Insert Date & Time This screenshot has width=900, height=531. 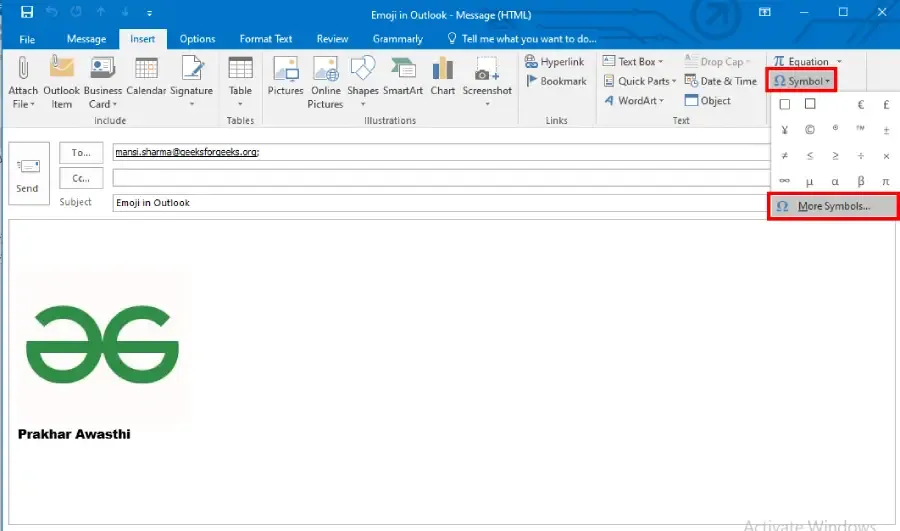pyautogui.click(x=721, y=81)
